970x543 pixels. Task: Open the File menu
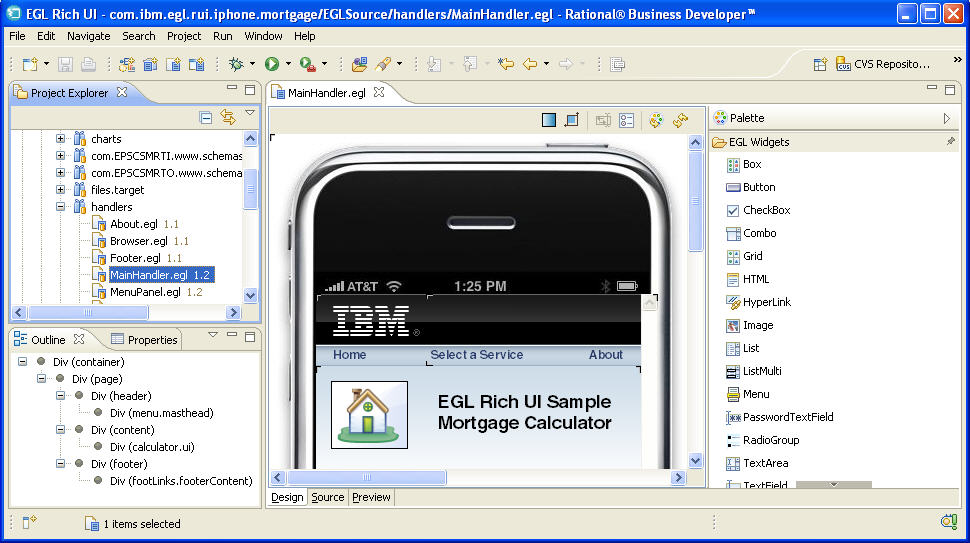17,36
